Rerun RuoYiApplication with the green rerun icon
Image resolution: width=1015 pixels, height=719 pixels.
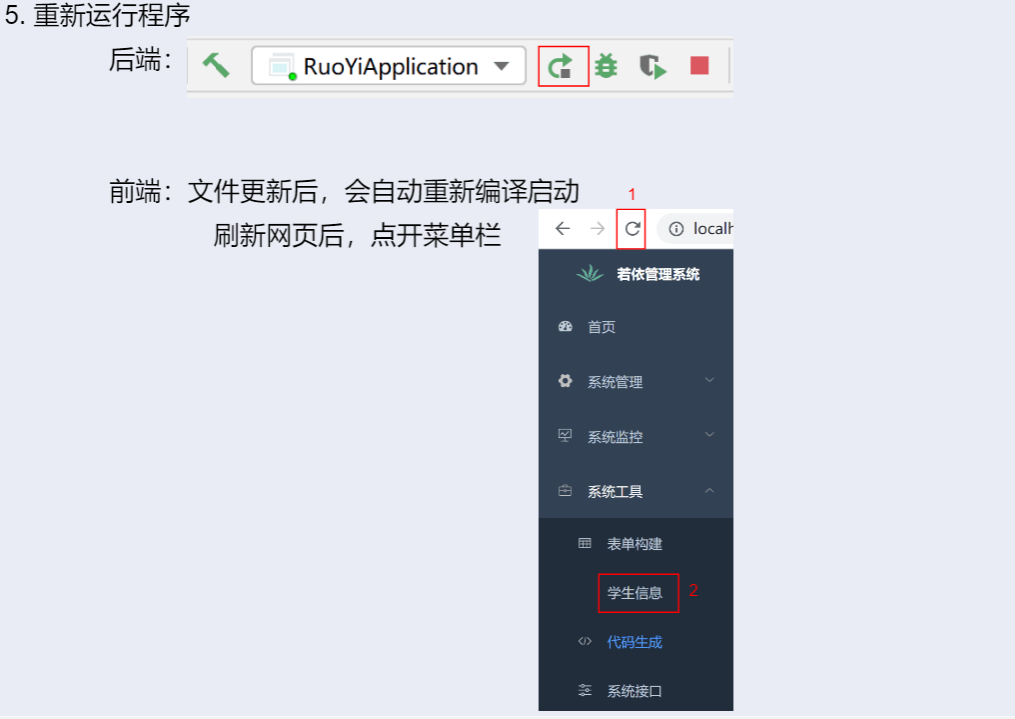[561, 66]
